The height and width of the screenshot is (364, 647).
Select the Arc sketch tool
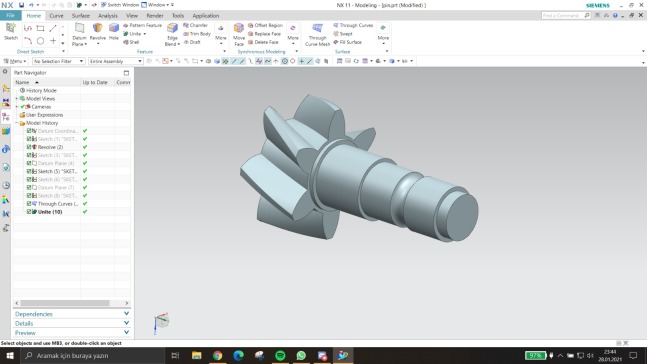click(28, 40)
